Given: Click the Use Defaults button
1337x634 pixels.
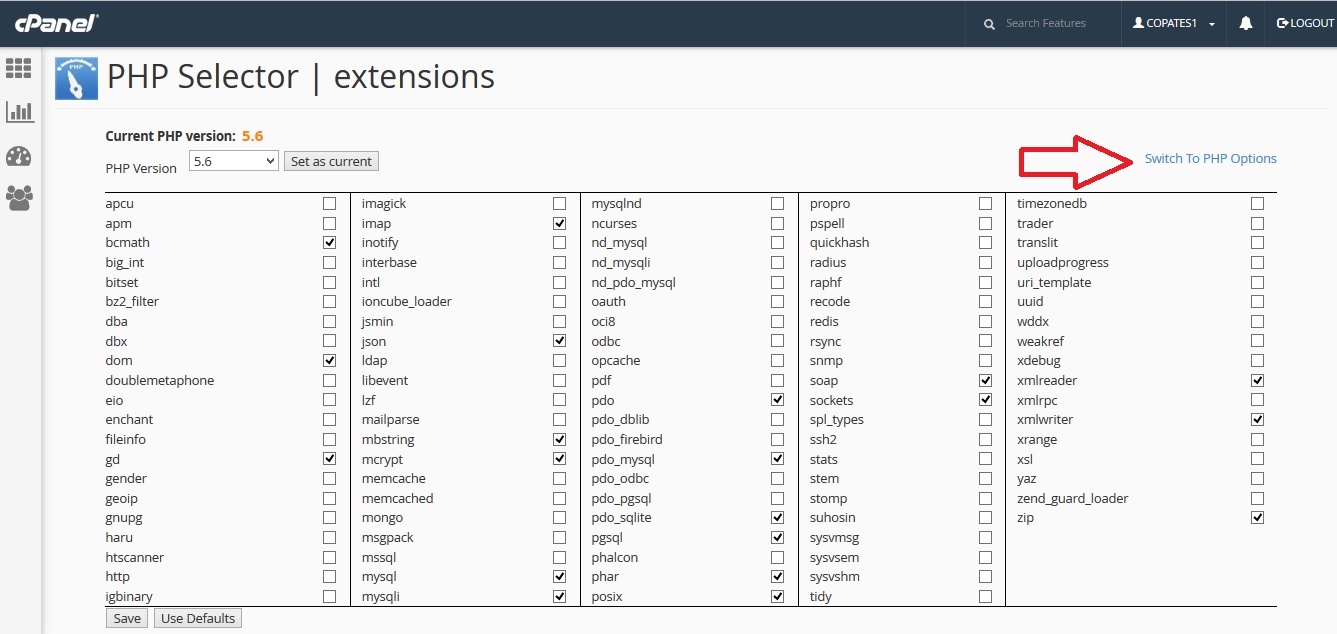Looking at the screenshot, I should (x=198, y=618).
